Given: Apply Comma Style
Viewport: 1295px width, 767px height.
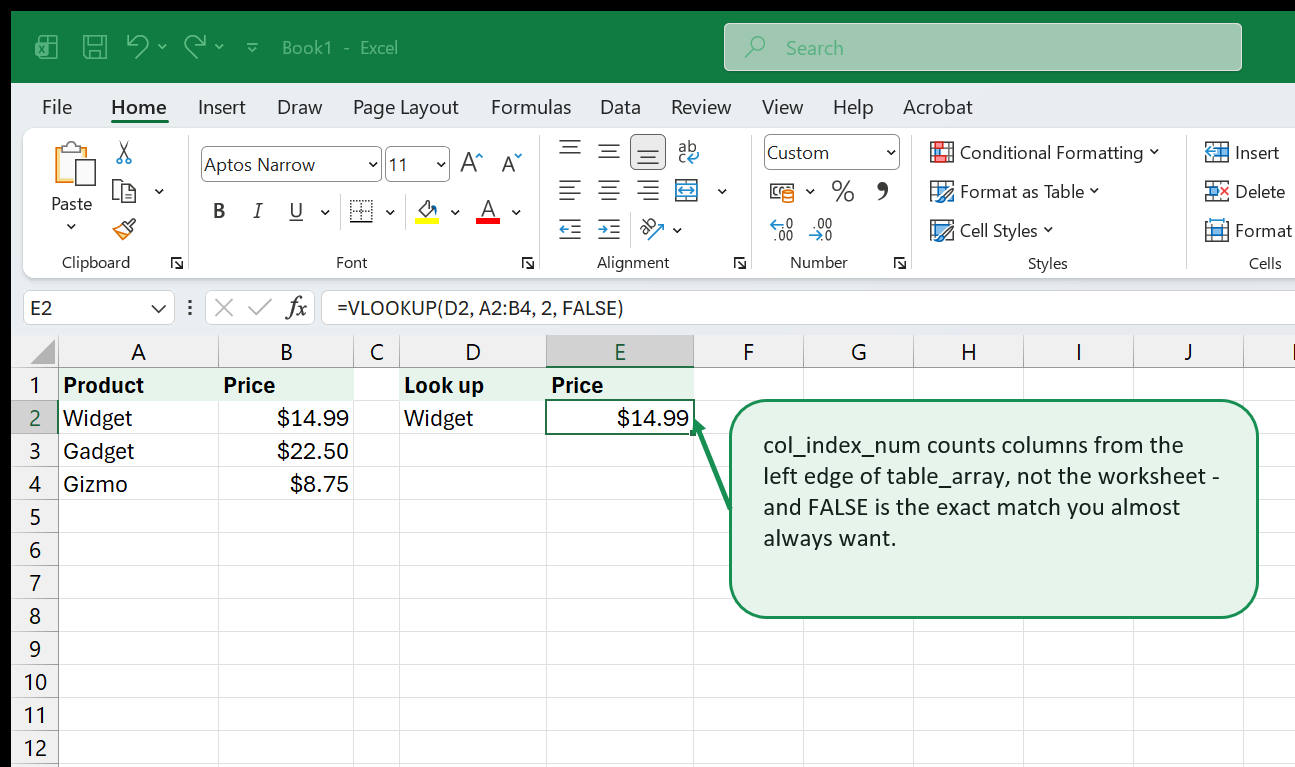Looking at the screenshot, I should coord(882,191).
